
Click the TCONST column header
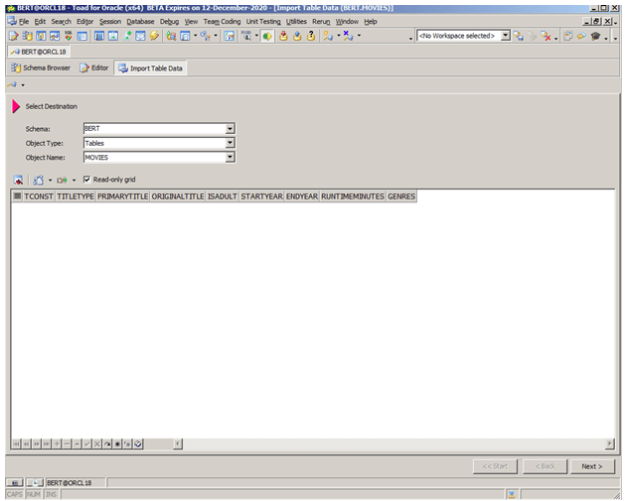(x=39, y=196)
